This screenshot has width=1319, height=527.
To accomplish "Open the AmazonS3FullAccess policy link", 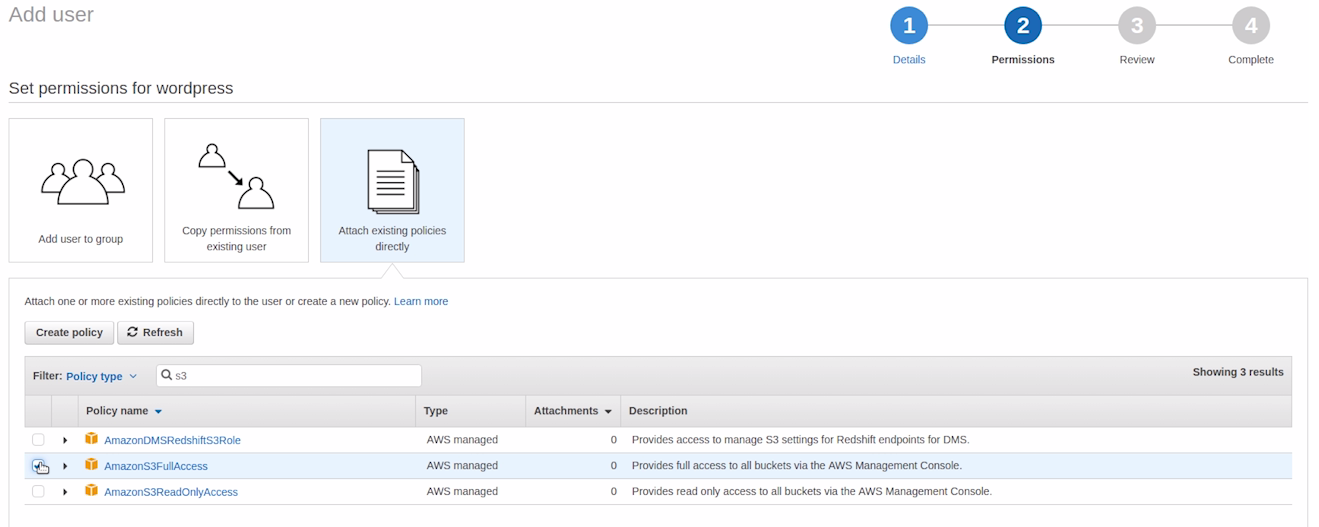I will 156,466.
